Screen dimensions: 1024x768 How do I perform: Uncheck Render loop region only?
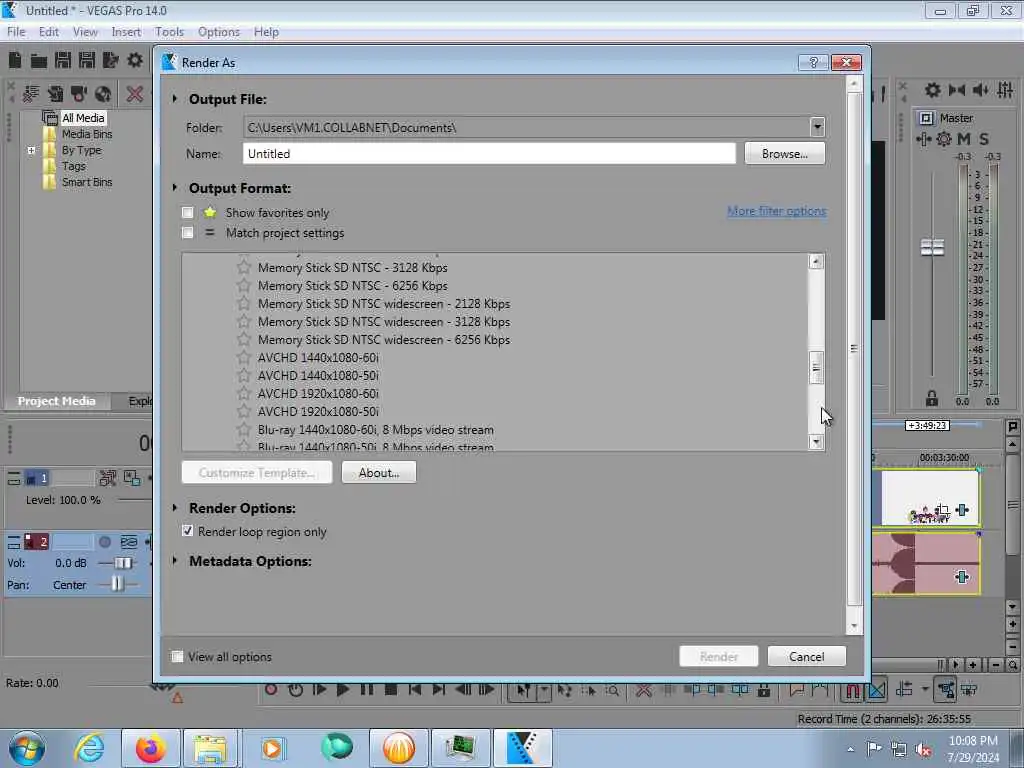coord(187,531)
